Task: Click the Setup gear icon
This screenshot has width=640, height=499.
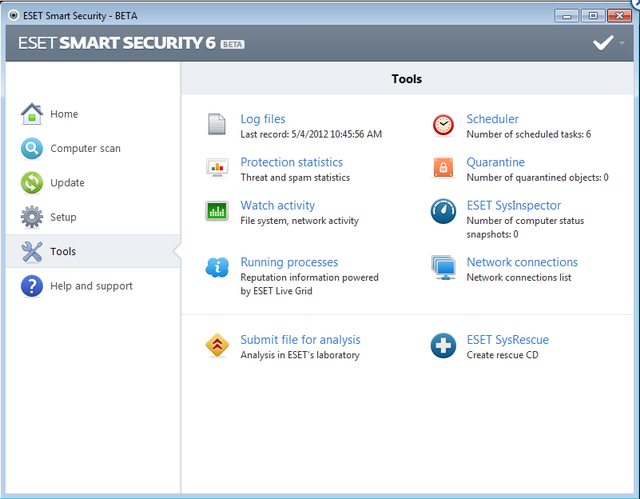Action: click(x=32, y=217)
